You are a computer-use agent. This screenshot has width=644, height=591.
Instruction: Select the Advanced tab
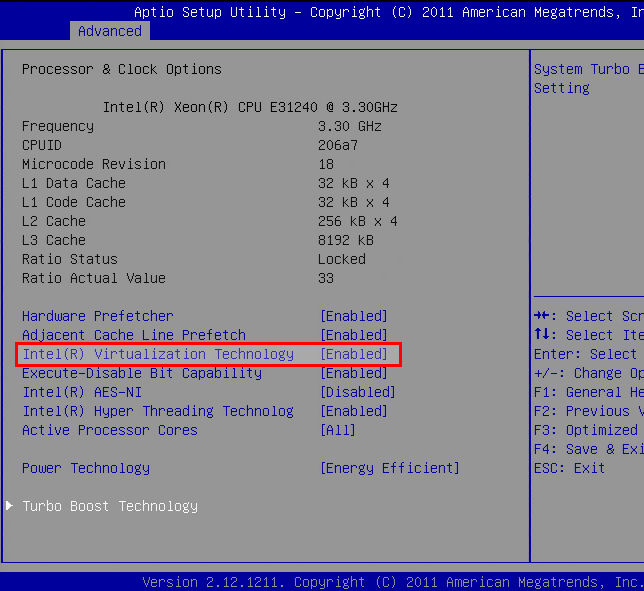pos(110,31)
